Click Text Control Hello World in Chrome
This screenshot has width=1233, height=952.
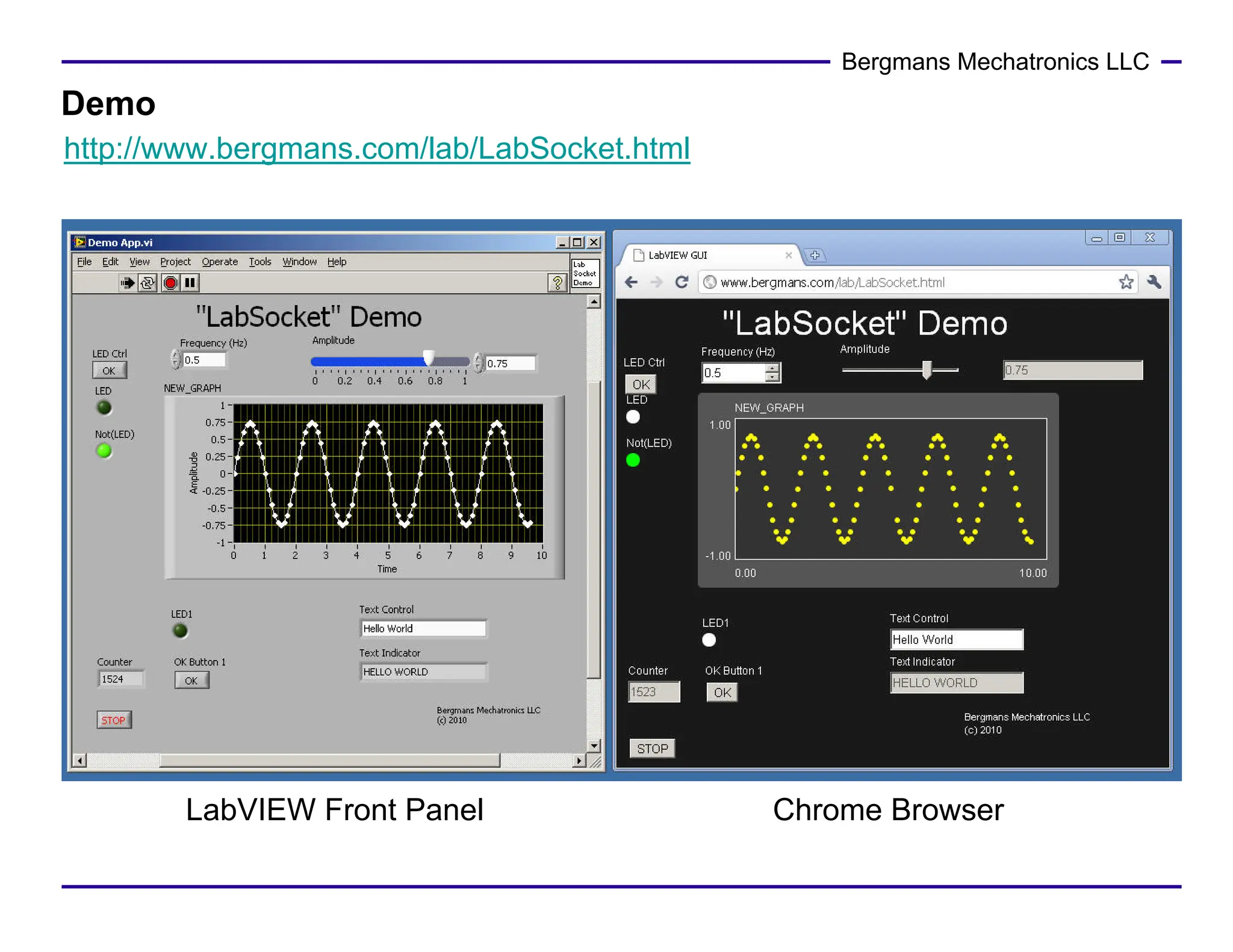[x=956, y=639]
